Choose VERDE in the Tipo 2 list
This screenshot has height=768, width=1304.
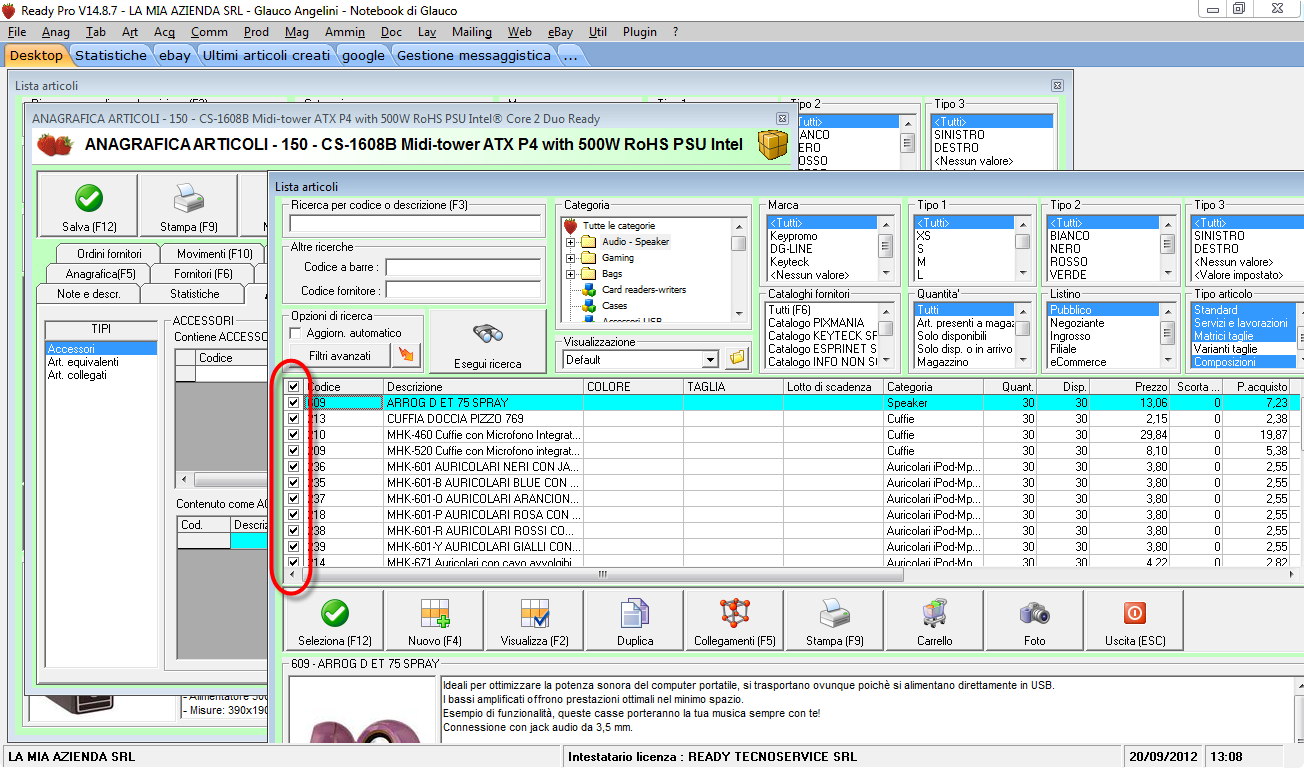(1069, 275)
